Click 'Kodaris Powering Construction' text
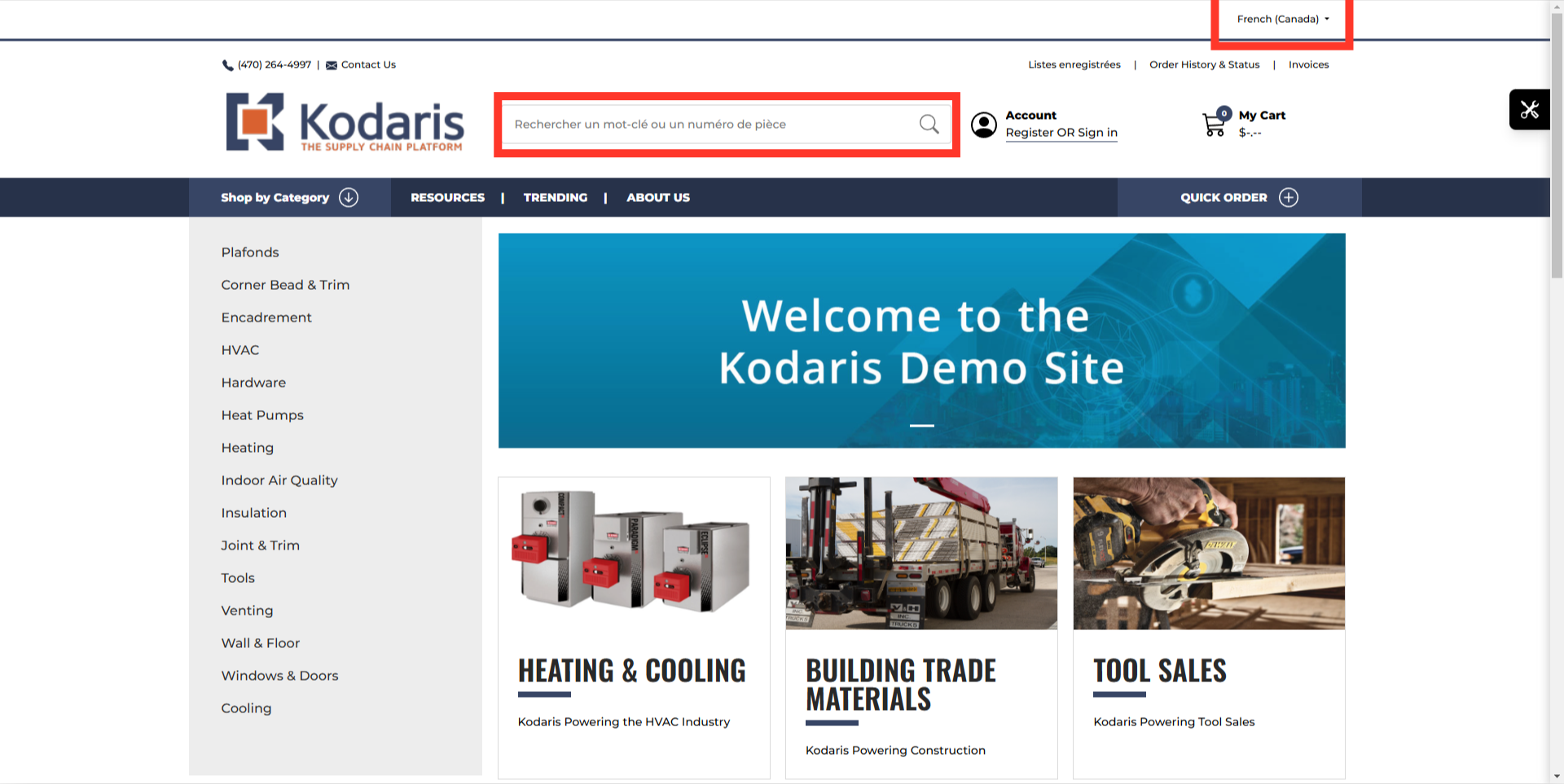 pyautogui.click(x=895, y=750)
